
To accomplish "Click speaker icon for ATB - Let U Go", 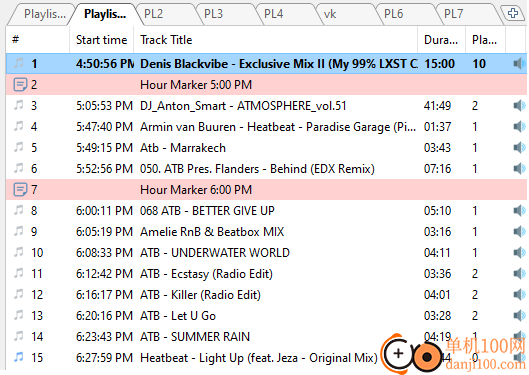I will click(x=519, y=315).
